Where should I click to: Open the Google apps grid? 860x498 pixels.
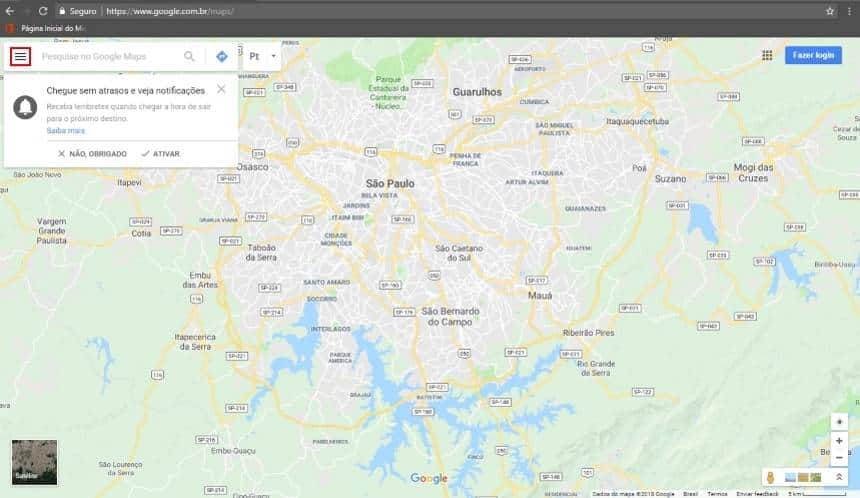767,55
